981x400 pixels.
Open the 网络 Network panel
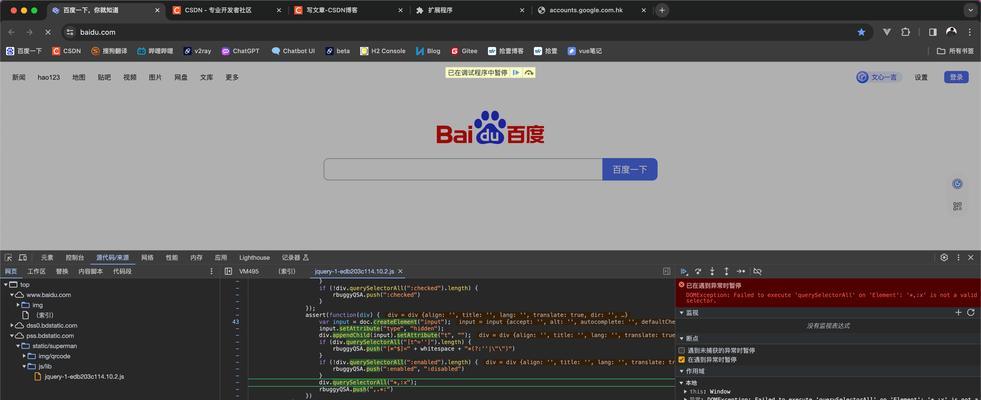coord(147,257)
